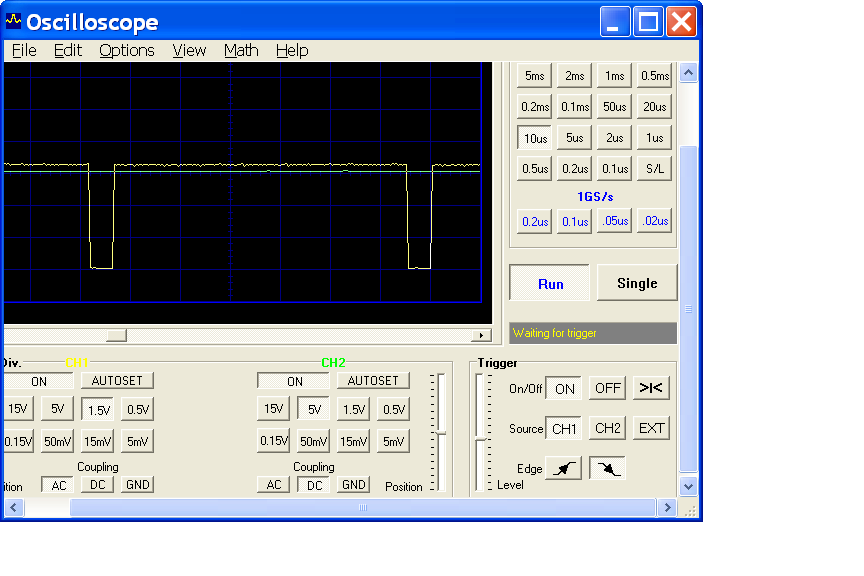Set trigger source to CH2

607,428
